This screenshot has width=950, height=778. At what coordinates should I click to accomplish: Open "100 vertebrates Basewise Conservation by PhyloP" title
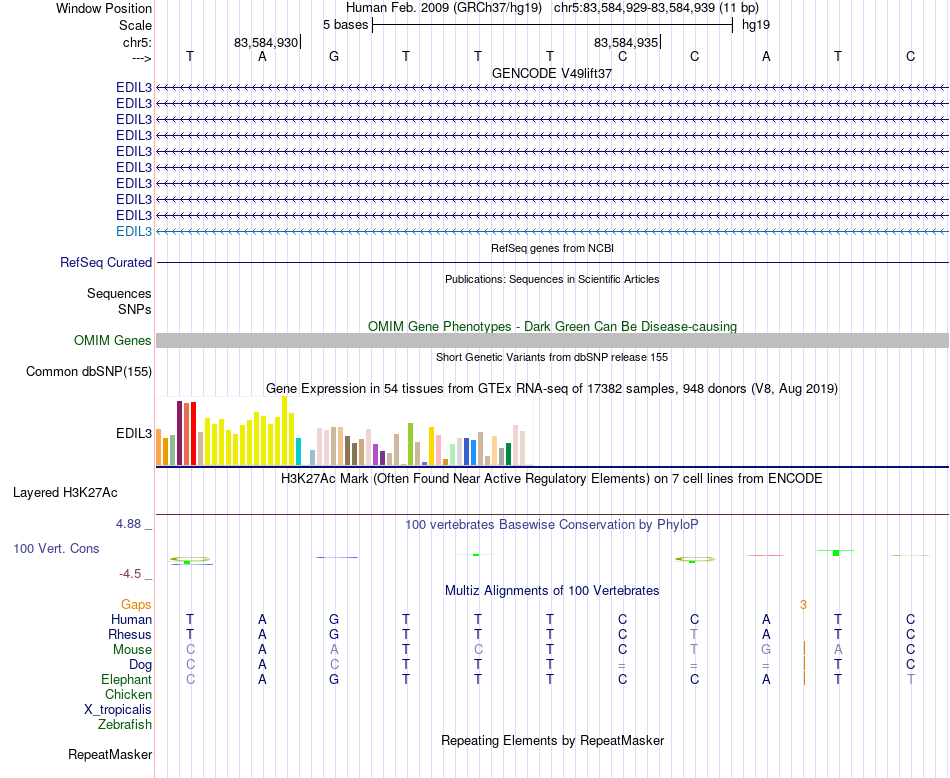(x=552, y=525)
